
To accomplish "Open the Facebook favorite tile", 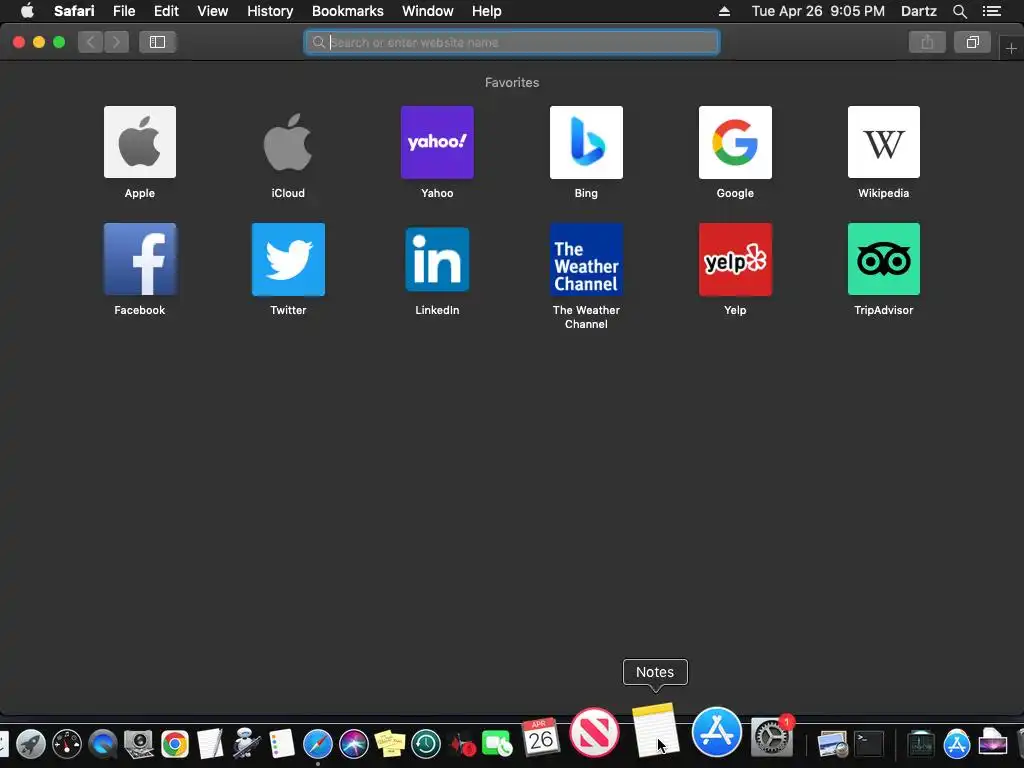I will click(140, 259).
